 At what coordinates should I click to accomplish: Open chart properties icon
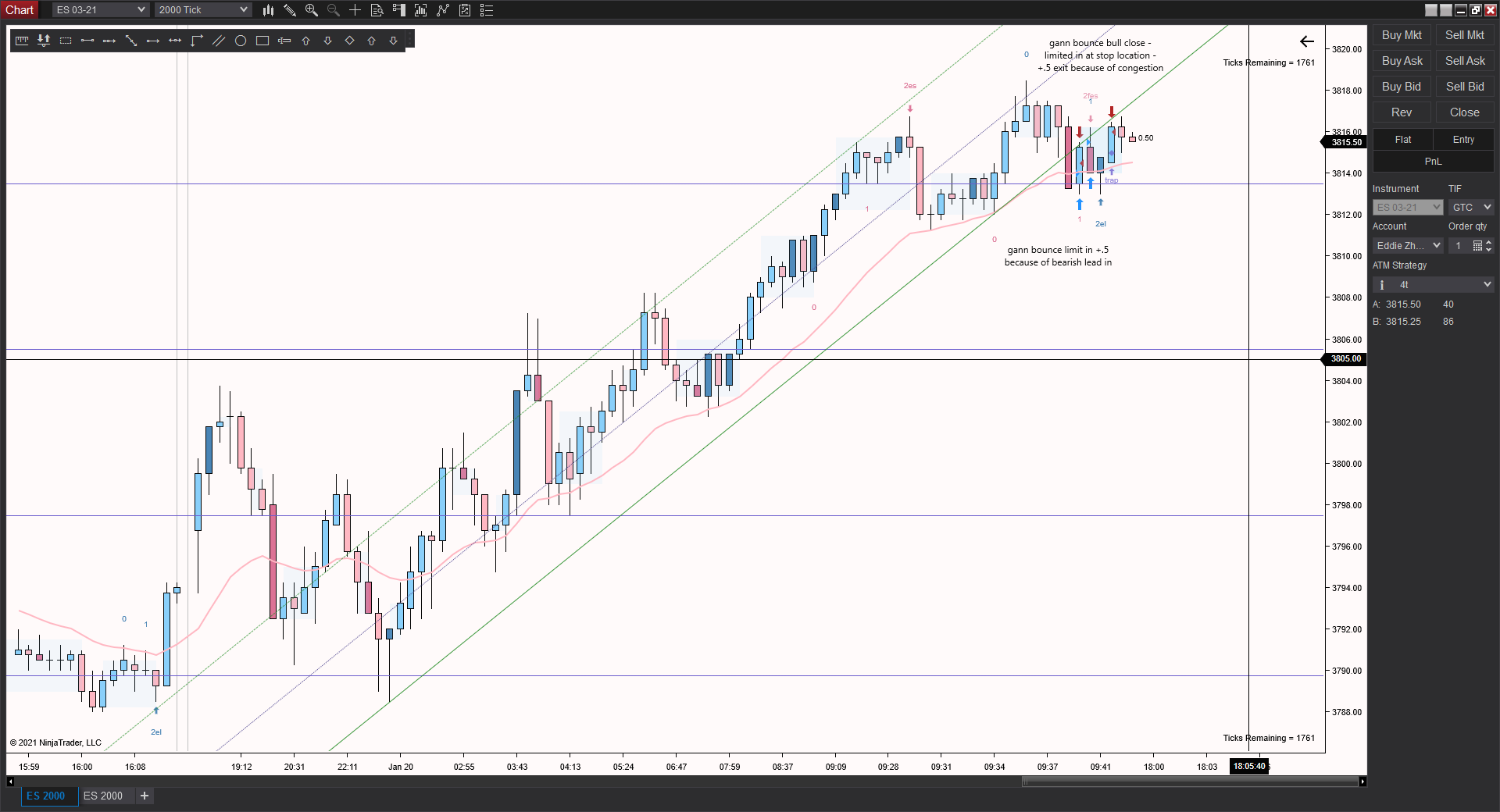(x=465, y=10)
